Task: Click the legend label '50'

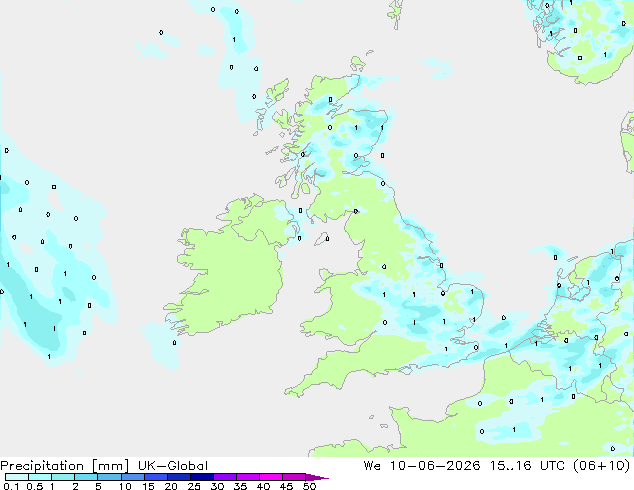Action: click(x=309, y=486)
